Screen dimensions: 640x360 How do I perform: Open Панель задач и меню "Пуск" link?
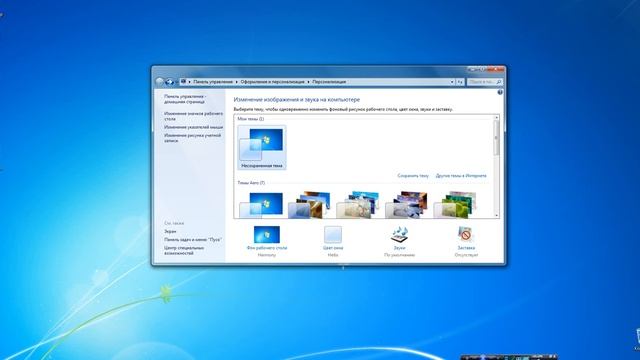[193, 240]
